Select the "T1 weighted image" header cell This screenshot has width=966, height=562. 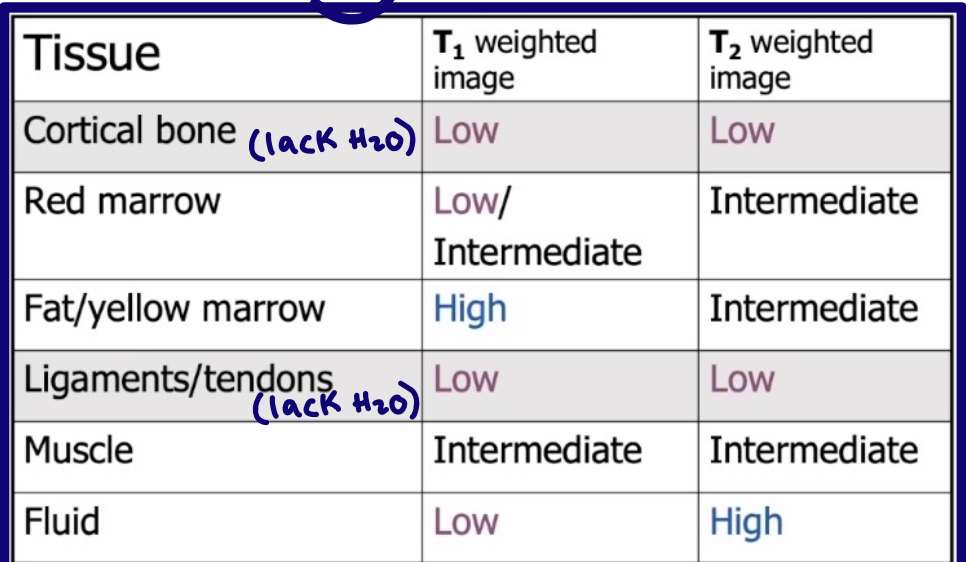click(513, 59)
